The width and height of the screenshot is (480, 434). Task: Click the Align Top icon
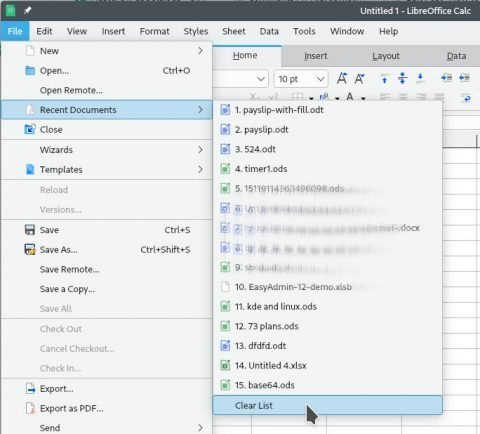point(384,79)
